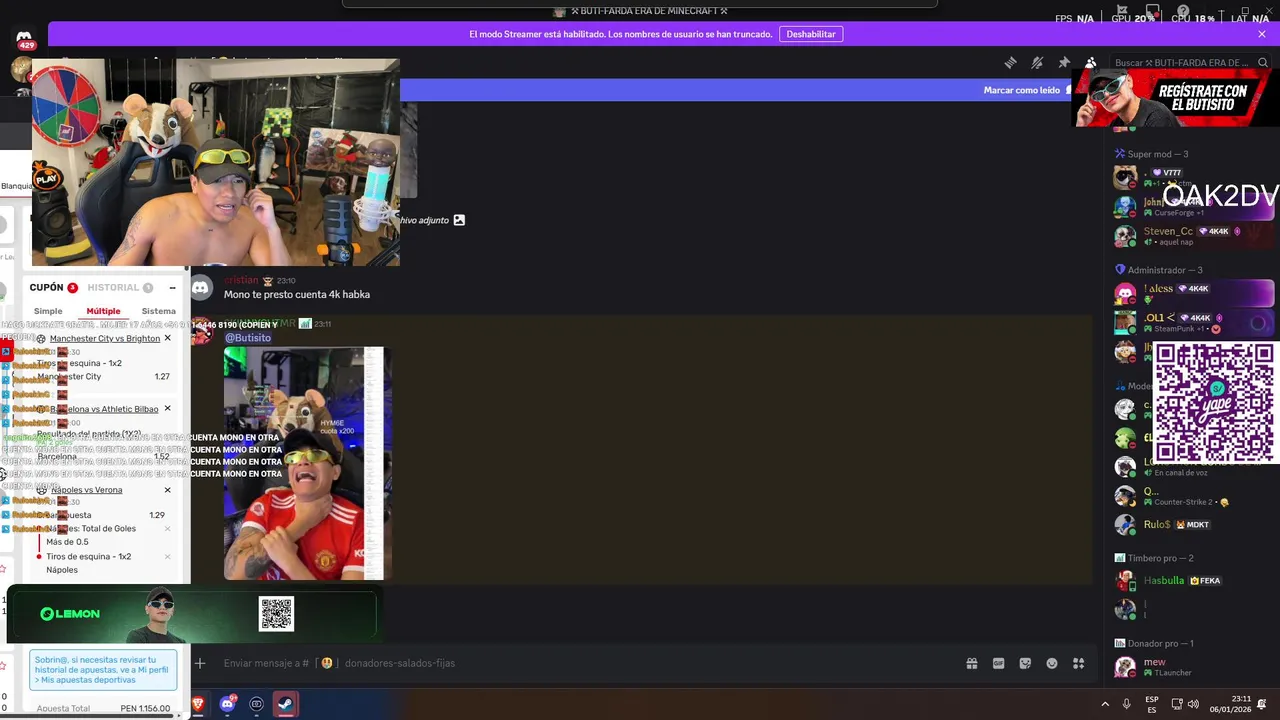1280x720 pixels.
Task: Click username cristian above the message
Action: click(241, 281)
